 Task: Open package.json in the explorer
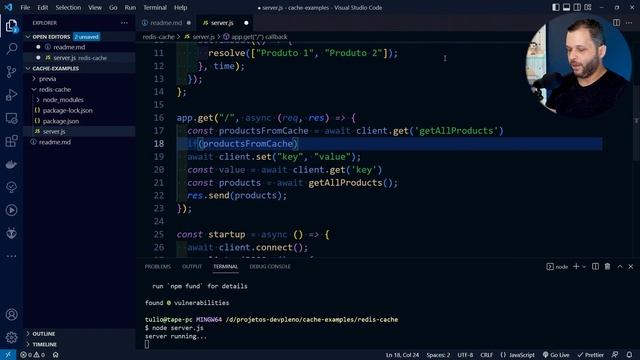(x=61, y=121)
